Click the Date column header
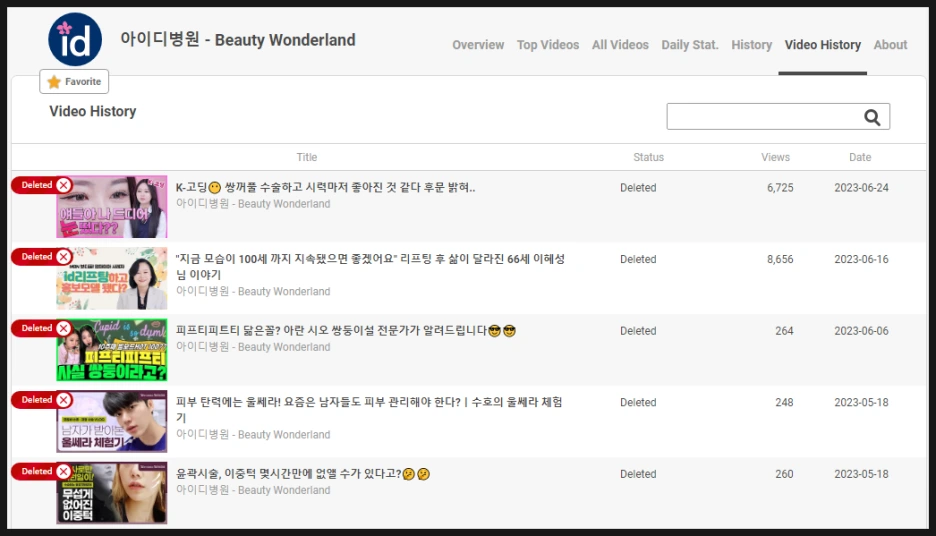Screen dimensions: 936x536 click(x=860, y=157)
